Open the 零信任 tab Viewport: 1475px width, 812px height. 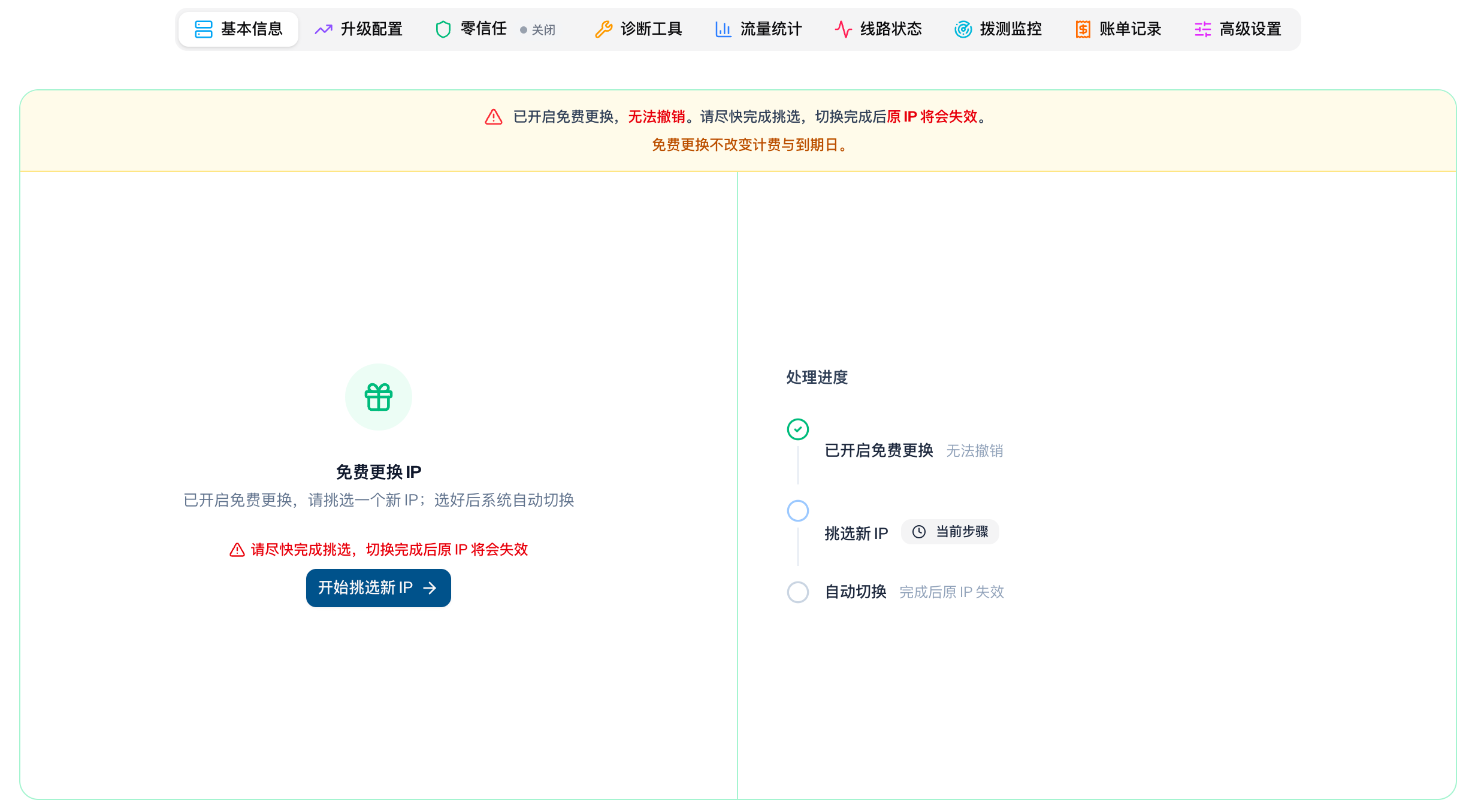[x=497, y=29]
